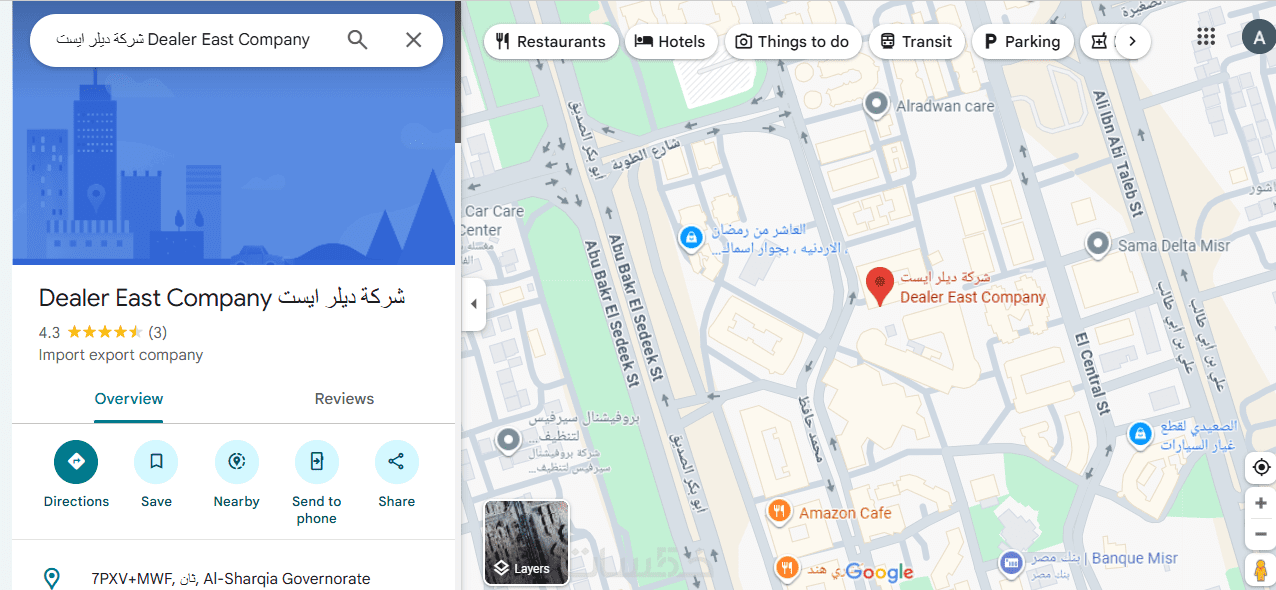Open the Layers map thumbnail
The height and width of the screenshot is (590, 1276).
(x=526, y=542)
